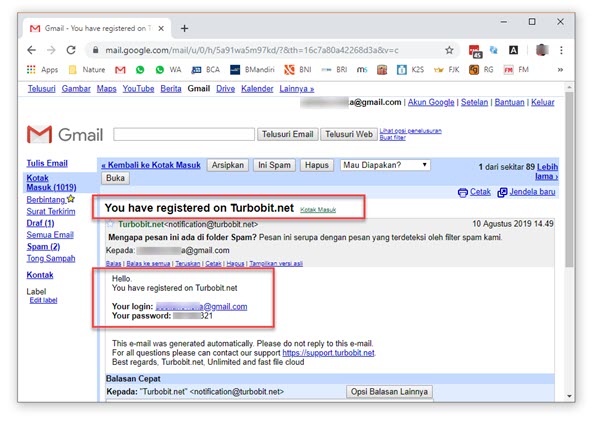Star the Turbobit.net message
Viewport: 600px width, 429px height.
click(x=111, y=224)
